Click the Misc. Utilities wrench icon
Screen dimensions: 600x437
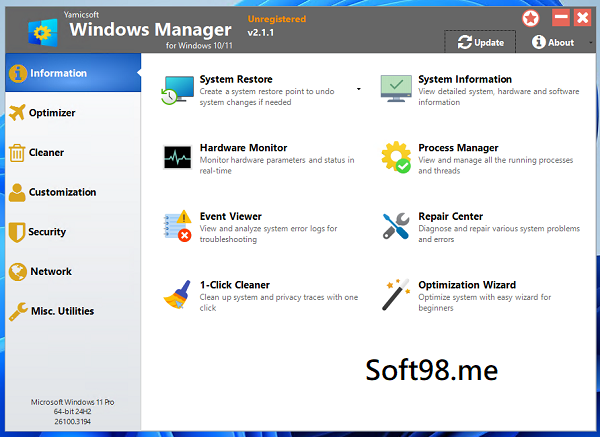coord(18,311)
